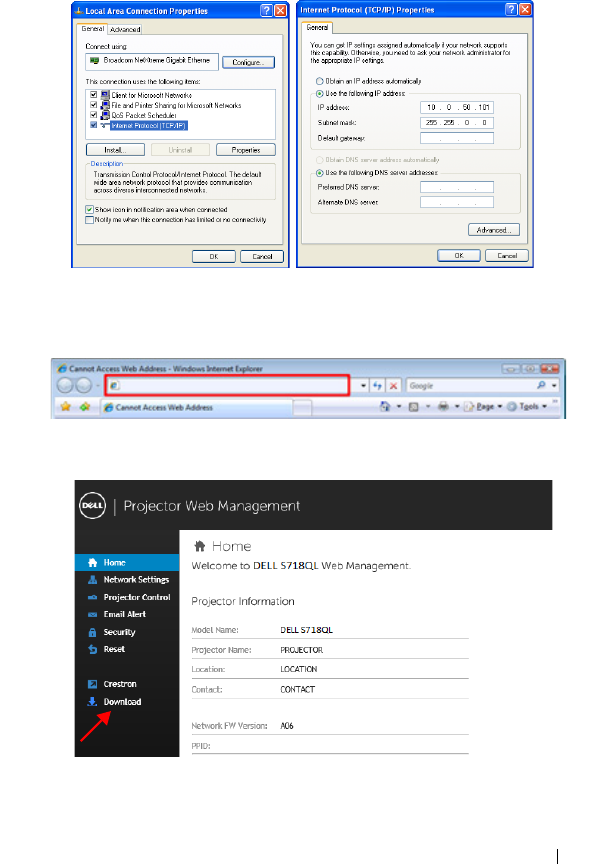612x864 pixels.
Task: Click the Refresh icon in Internet Explorer
Action: pyautogui.click(x=377, y=386)
